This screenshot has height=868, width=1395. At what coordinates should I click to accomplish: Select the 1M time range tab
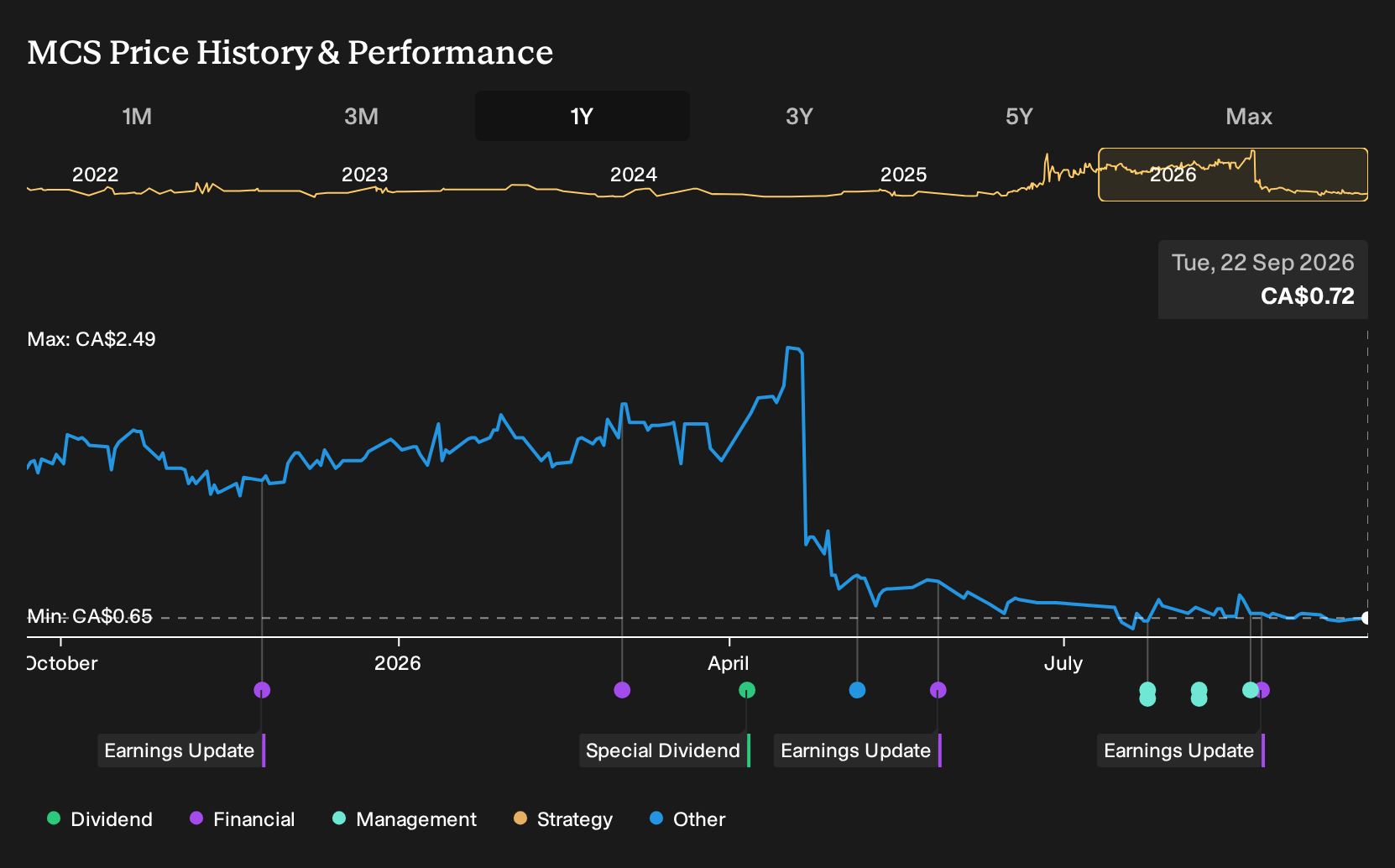137,116
